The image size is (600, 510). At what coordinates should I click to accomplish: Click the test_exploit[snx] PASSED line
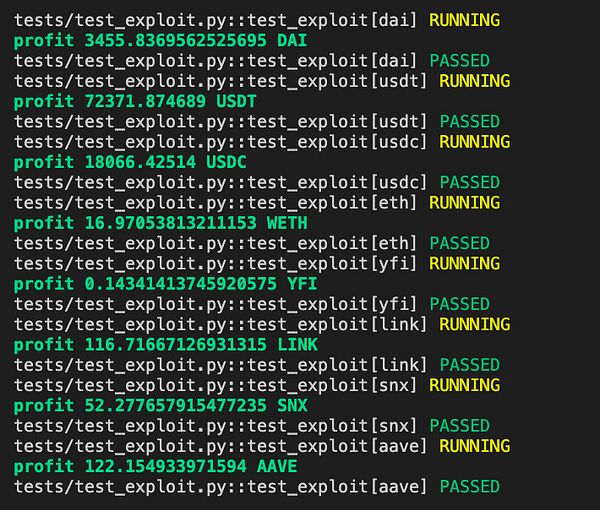pos(252,426)
